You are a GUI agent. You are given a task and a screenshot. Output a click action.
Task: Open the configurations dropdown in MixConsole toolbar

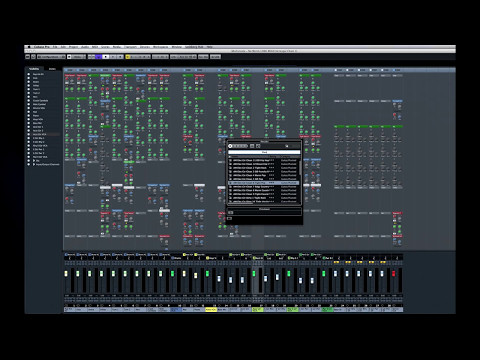[x=51, y=57]
